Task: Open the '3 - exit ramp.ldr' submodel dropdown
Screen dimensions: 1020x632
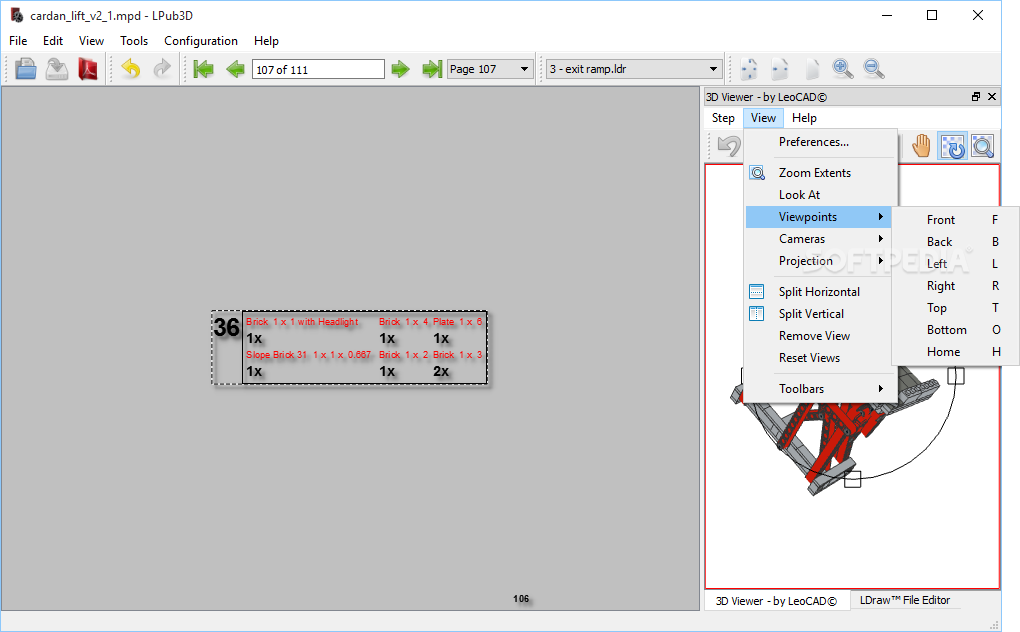Action: click(634, 69)
